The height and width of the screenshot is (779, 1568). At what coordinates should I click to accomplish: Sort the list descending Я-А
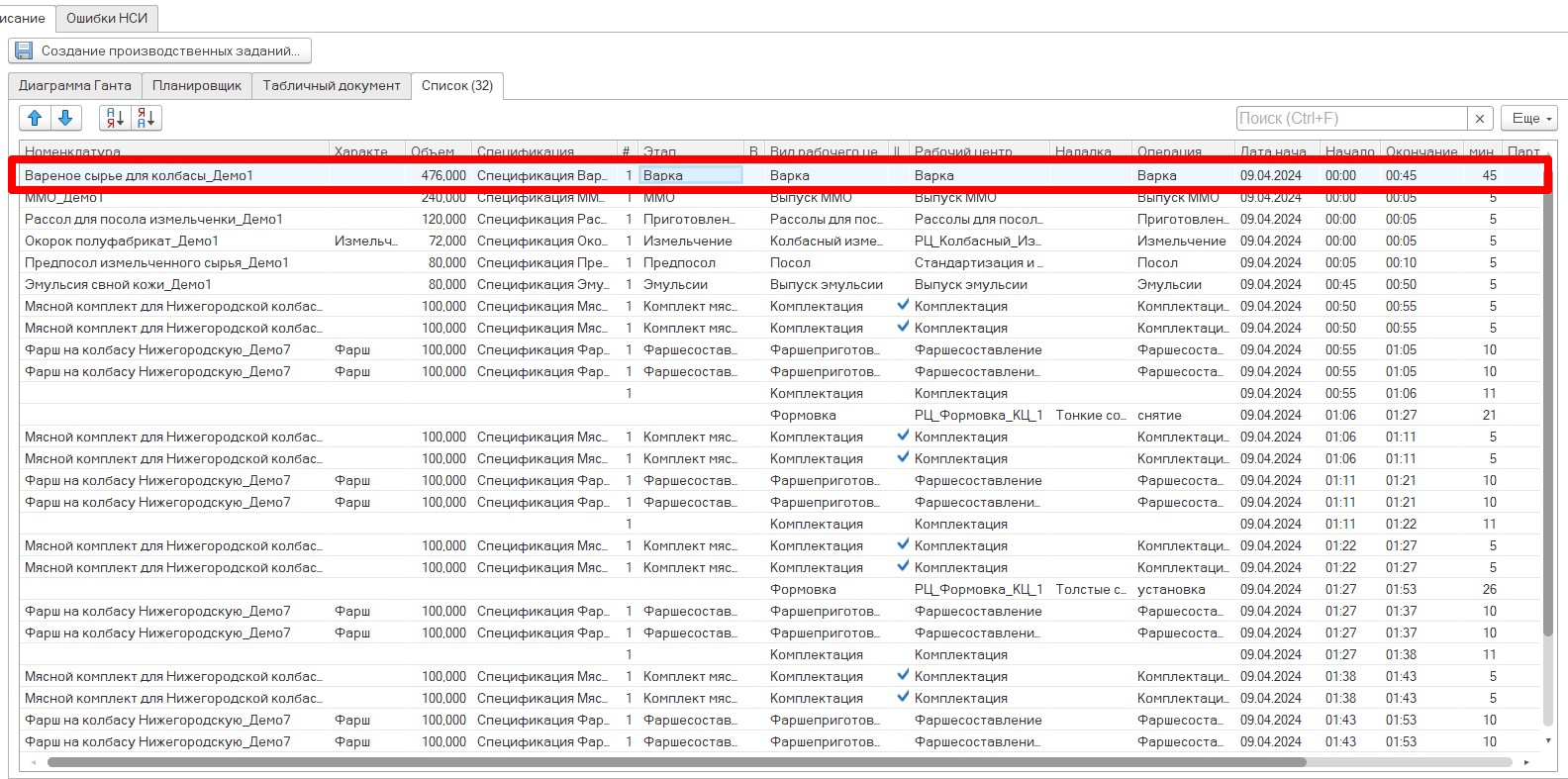coord(147,119)
